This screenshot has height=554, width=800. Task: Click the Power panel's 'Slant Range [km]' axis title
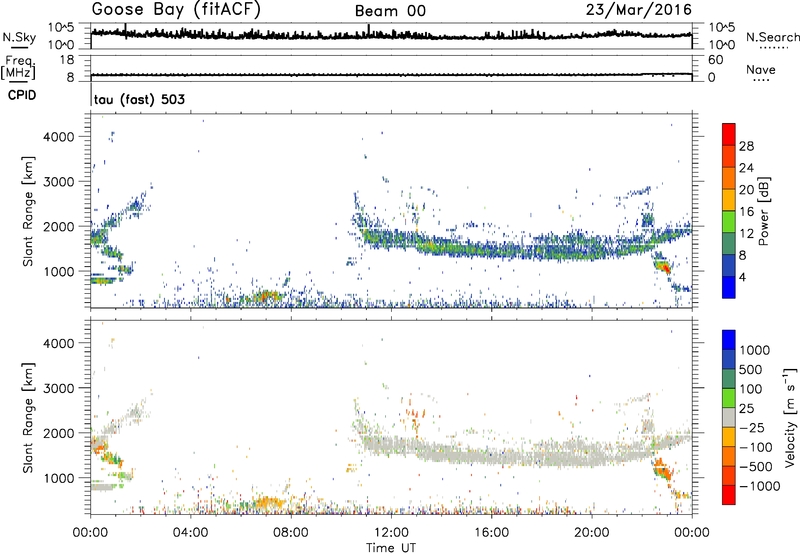28,211
